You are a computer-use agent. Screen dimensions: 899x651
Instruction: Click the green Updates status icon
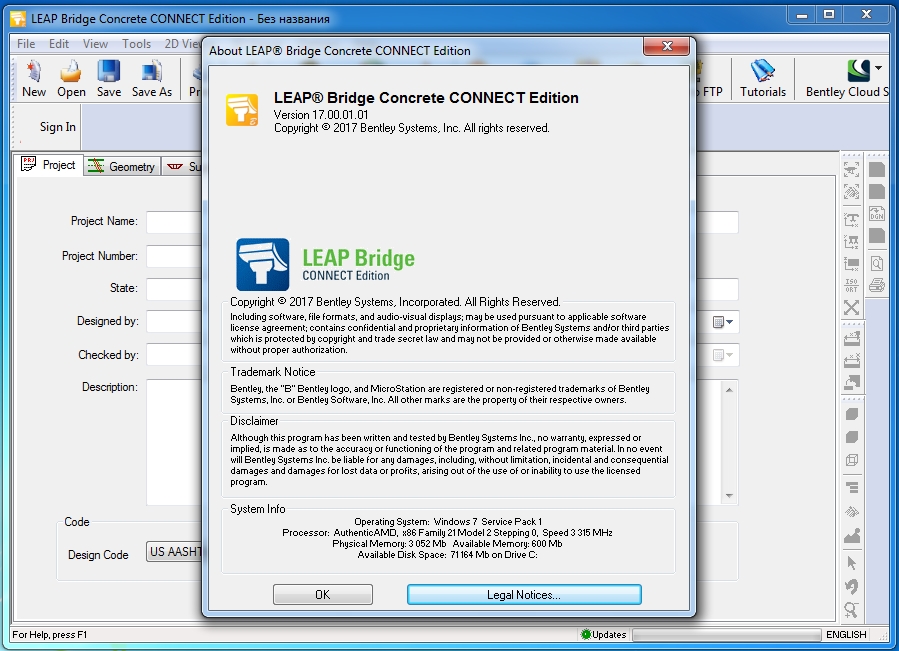(x=585, y=634)
